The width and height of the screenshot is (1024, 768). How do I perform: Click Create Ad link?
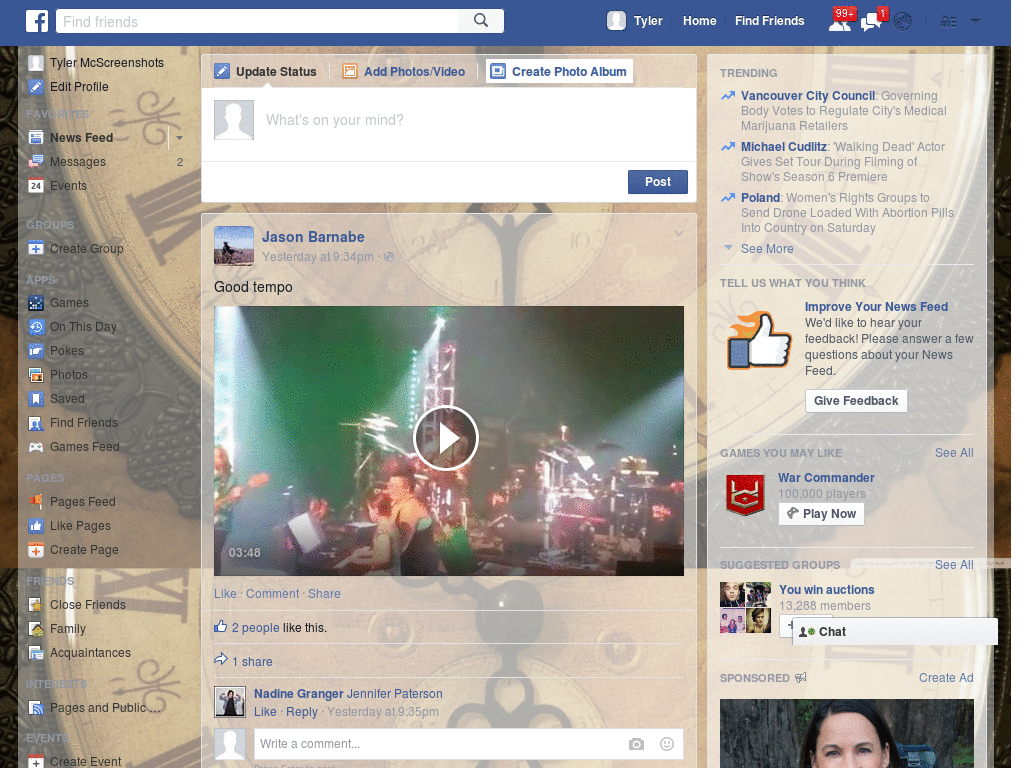[x=946, y=678]
